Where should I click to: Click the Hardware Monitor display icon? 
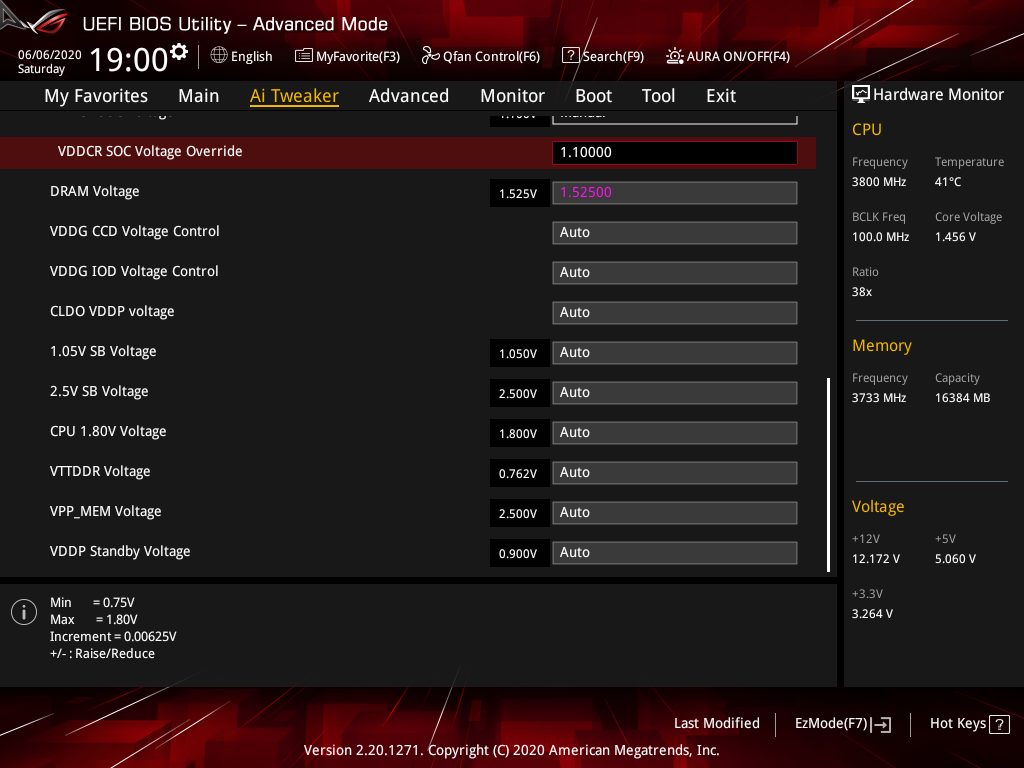pos(861,94)
